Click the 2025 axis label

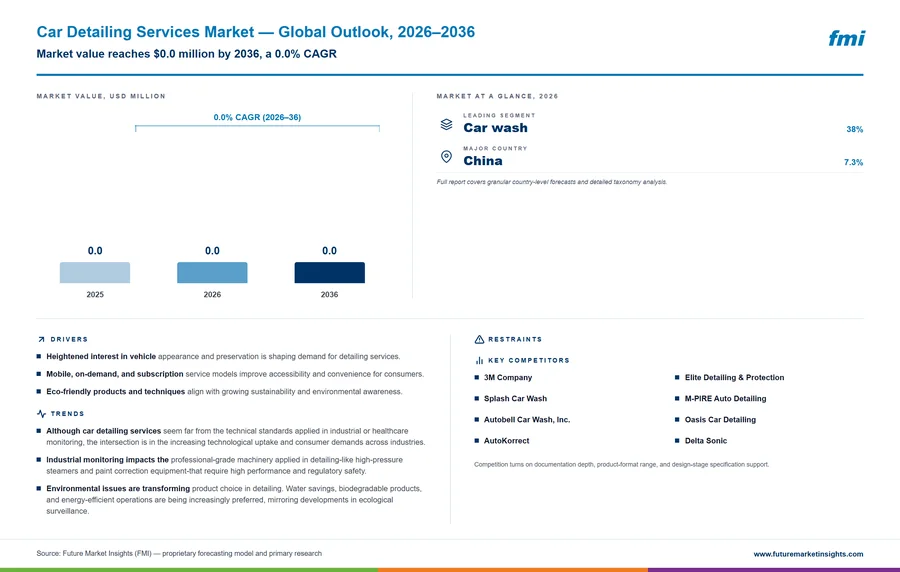pyautogui.click(x=95, y=294)
